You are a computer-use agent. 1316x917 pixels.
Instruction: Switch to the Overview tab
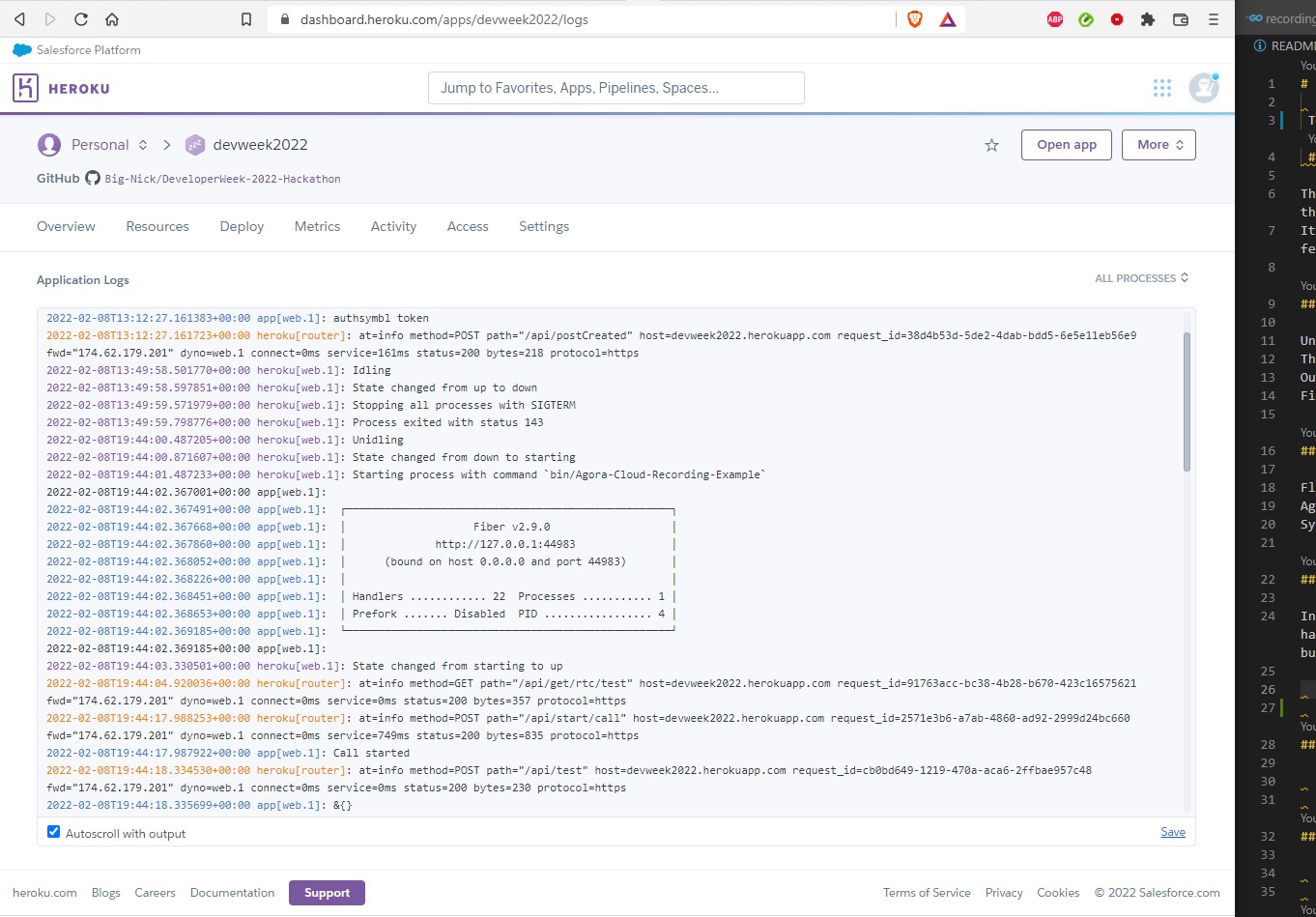pos(66,226)
